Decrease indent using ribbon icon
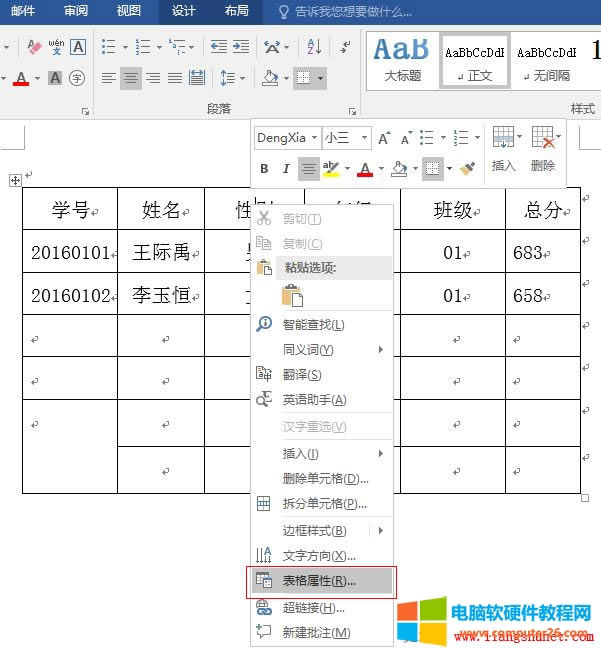The height and width of the screenshot is (653, 601). (x=219, y=47)
